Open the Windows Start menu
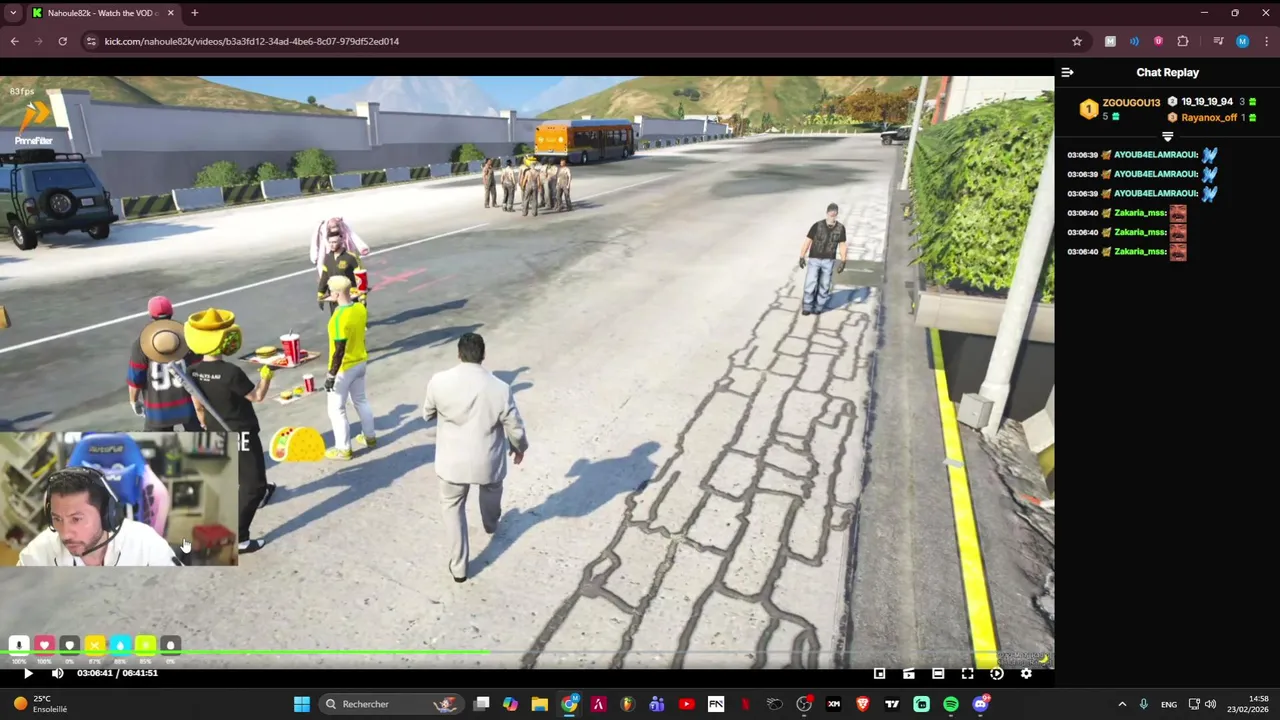The image size is (1280, 720). 301,704
